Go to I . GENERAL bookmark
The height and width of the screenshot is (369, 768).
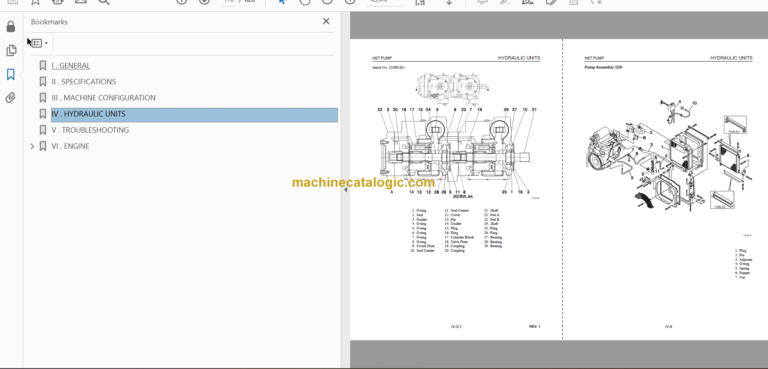point(71,66)
